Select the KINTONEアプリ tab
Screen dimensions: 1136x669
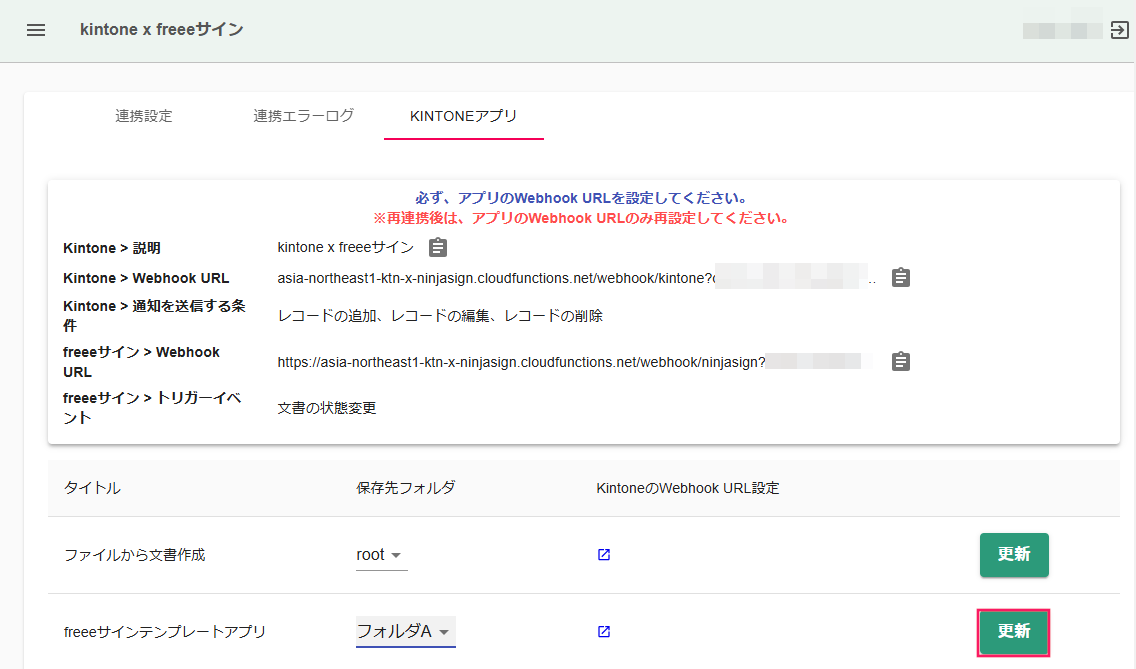[464, 116]
